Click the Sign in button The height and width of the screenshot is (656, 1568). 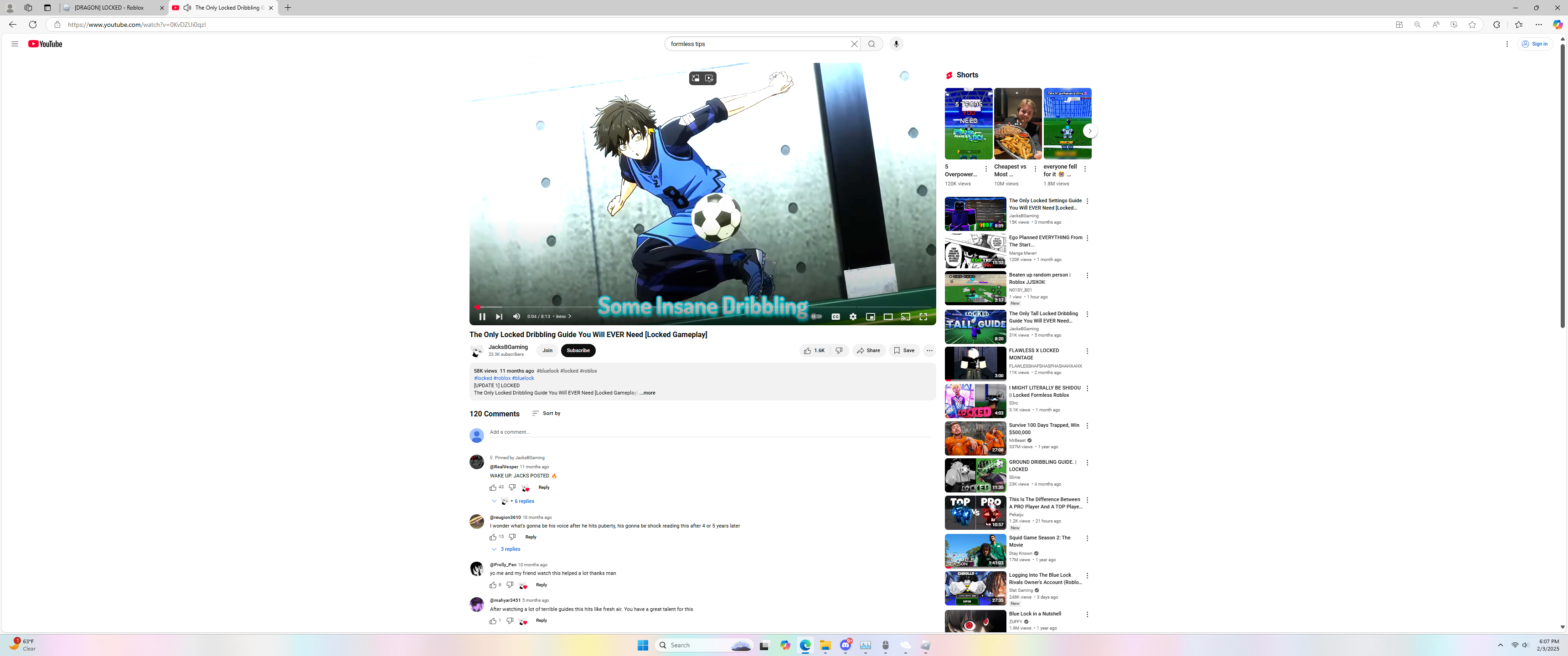1535,44
